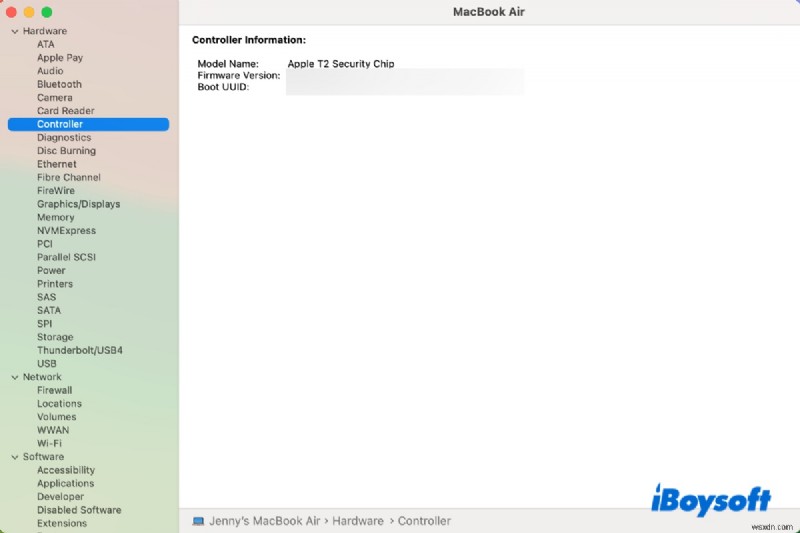View Storage information
800x533 pixels.
(x=55, y=337)
